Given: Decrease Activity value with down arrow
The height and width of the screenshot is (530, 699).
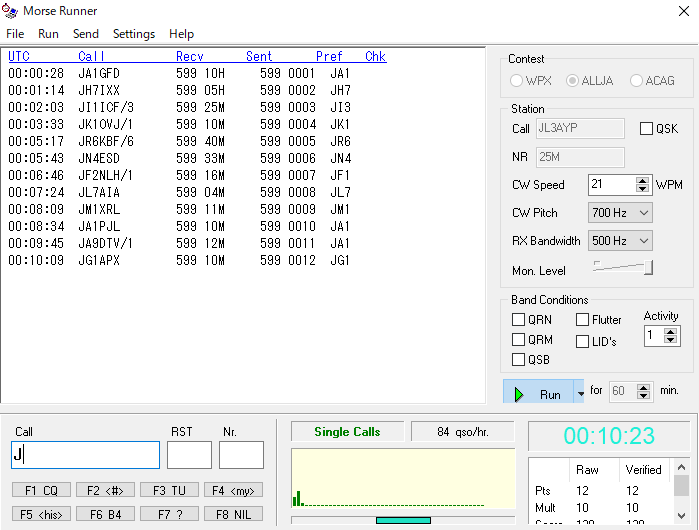Looking at the screenshot, I should (x=670, y=340).
